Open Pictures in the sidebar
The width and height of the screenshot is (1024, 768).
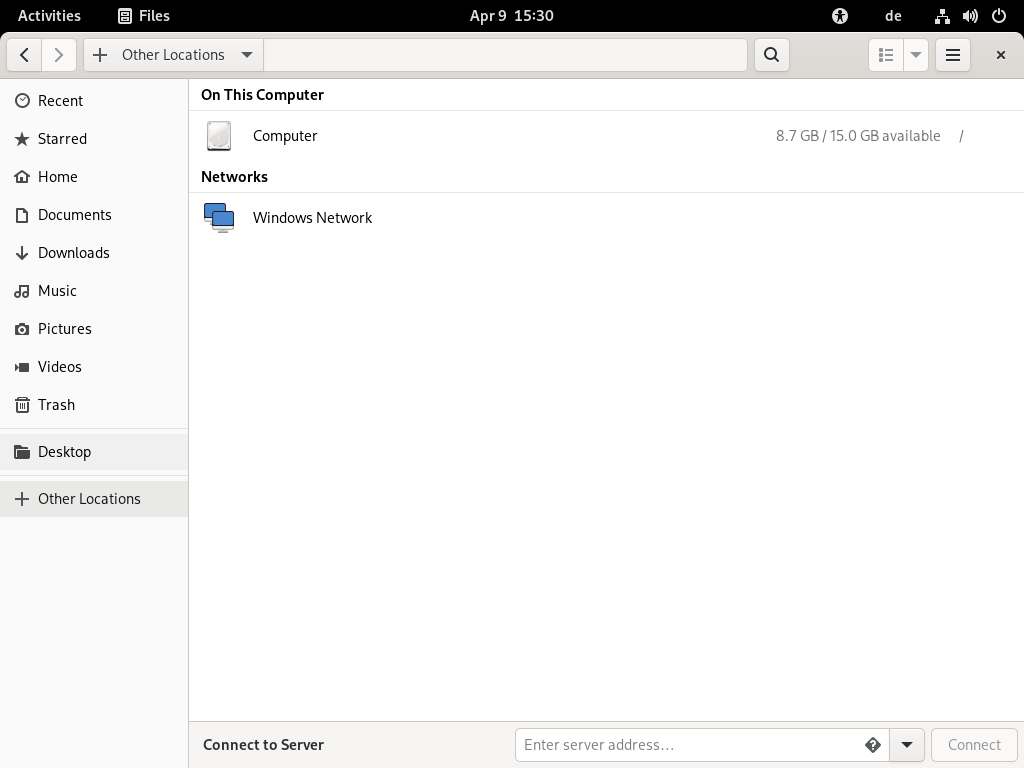tap(94, 328)
